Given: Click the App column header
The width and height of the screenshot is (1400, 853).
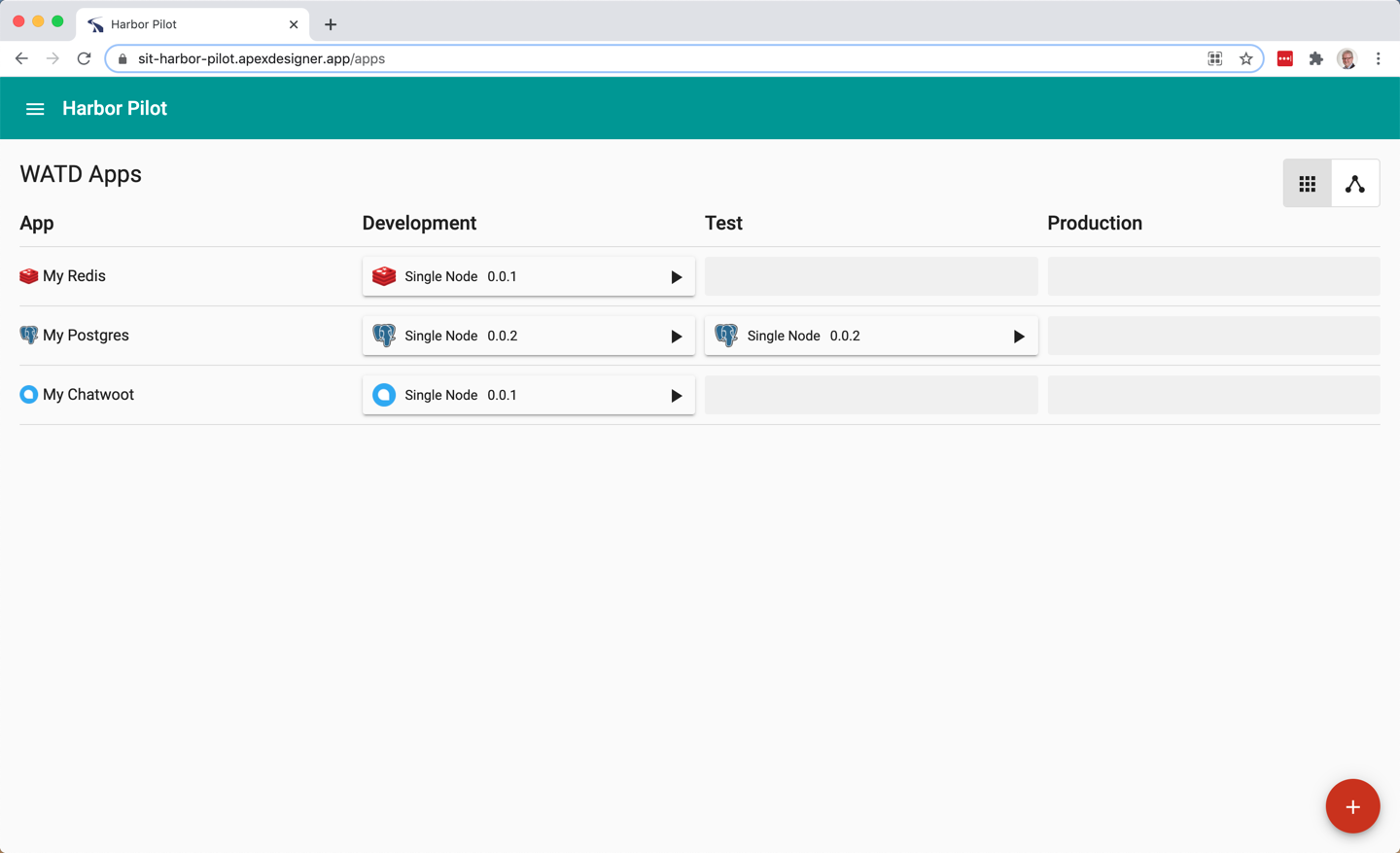Looking at the screenshot, I should click(x=37, y=224).
